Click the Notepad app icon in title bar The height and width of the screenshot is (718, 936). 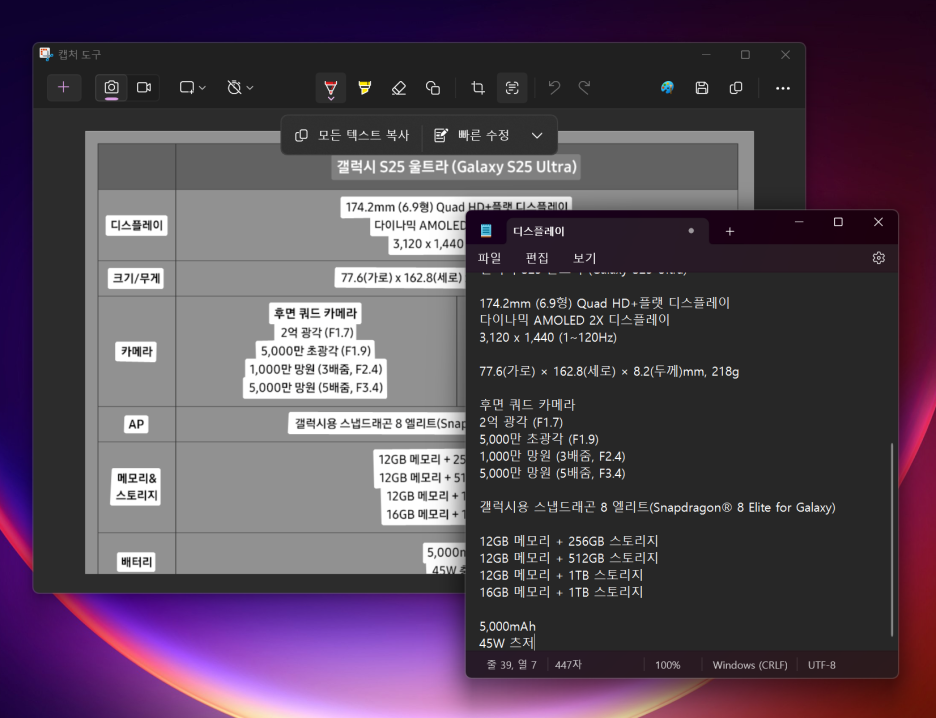486,231
